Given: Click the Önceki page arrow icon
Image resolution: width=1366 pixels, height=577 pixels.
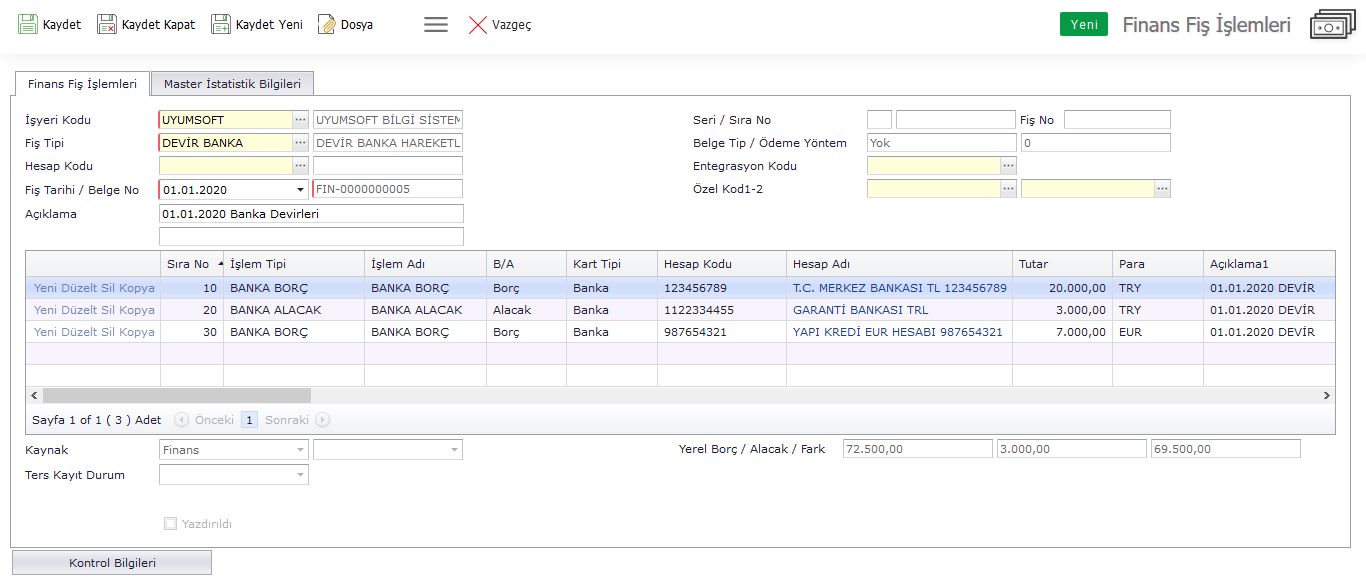Looking at the screenshot, I should point(181,420).
